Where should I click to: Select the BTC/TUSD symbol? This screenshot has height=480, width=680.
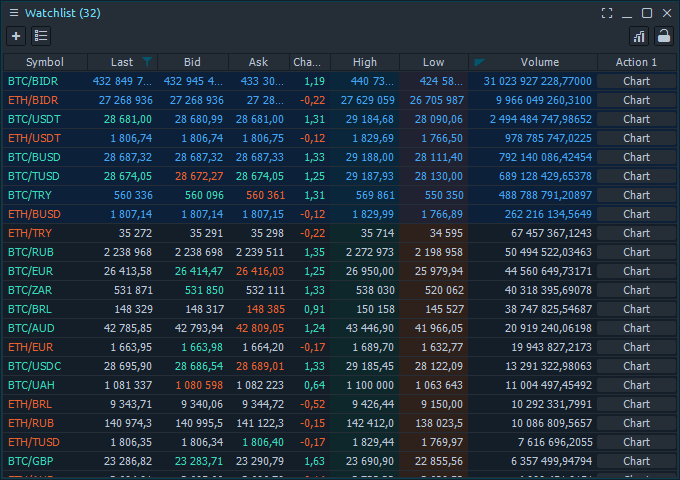tap(34, 176)
